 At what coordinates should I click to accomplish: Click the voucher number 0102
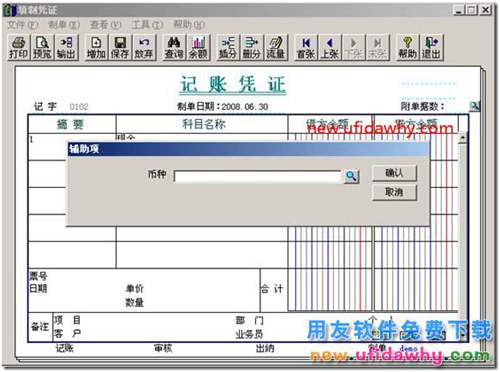click(79, 107)
